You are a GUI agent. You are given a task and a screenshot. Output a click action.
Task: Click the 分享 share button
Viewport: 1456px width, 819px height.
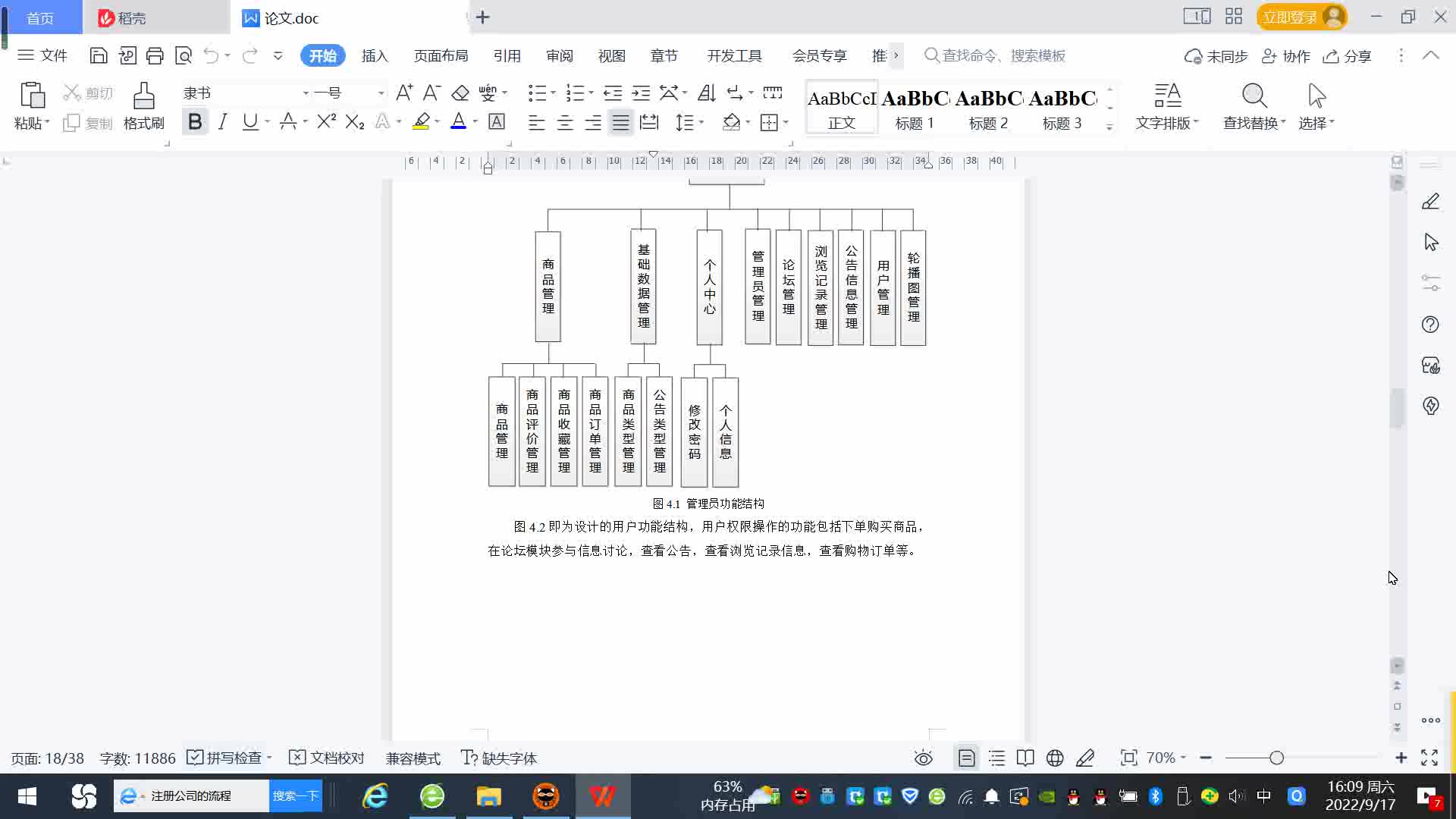(x=1347, y=56)
